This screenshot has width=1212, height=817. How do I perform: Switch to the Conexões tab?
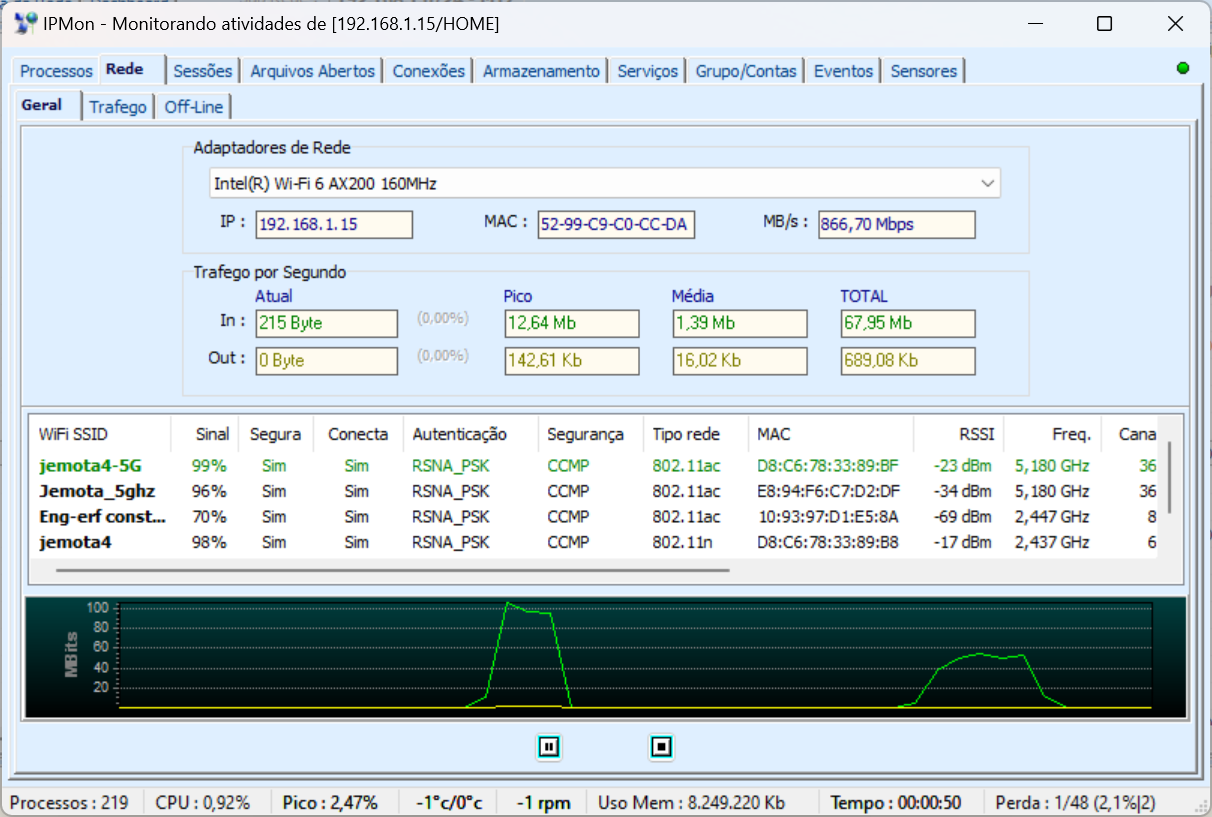point(428,71)
